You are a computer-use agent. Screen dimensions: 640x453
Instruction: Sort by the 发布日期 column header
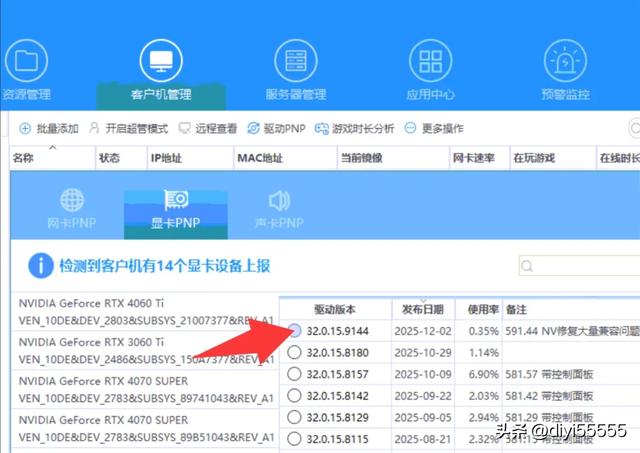[x=423, y=309]
